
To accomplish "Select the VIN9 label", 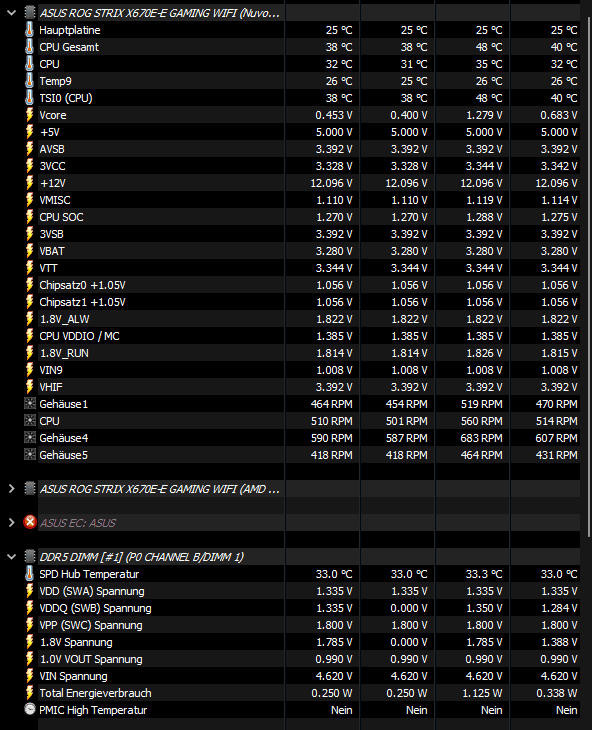I will point(51,370).
